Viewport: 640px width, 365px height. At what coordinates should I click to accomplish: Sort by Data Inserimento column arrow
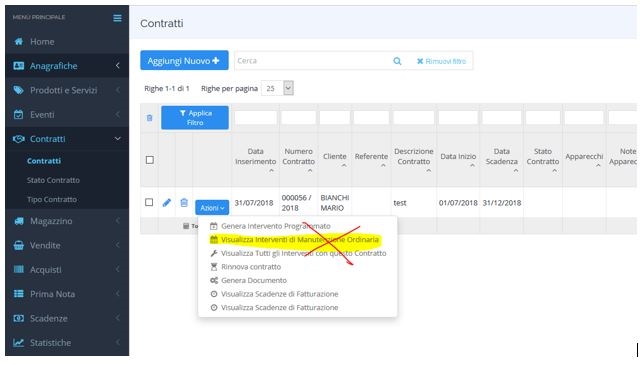(271, 171)
